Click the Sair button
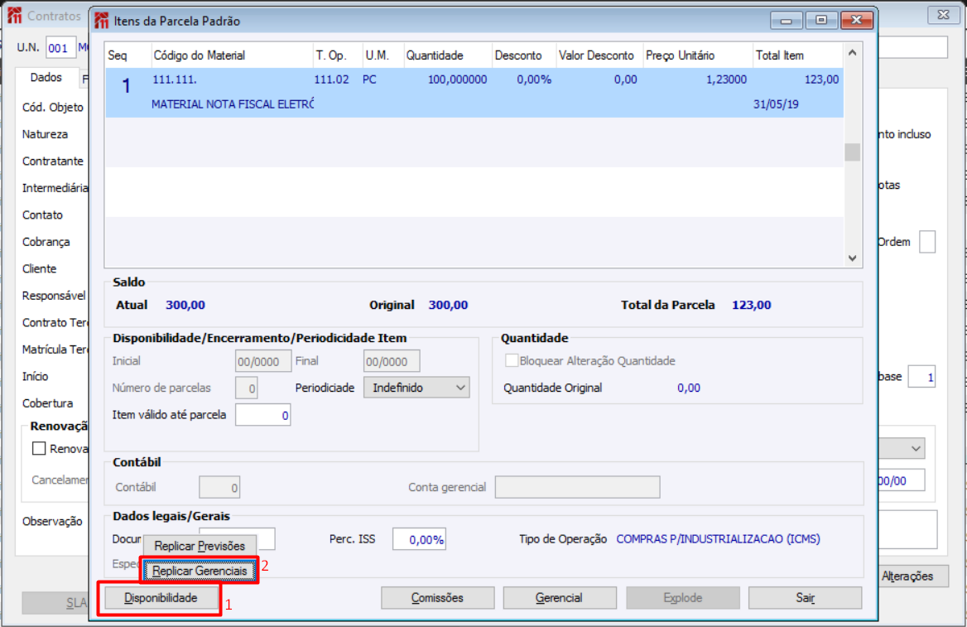This screenshot has width=967, height=627. (805, 598)
